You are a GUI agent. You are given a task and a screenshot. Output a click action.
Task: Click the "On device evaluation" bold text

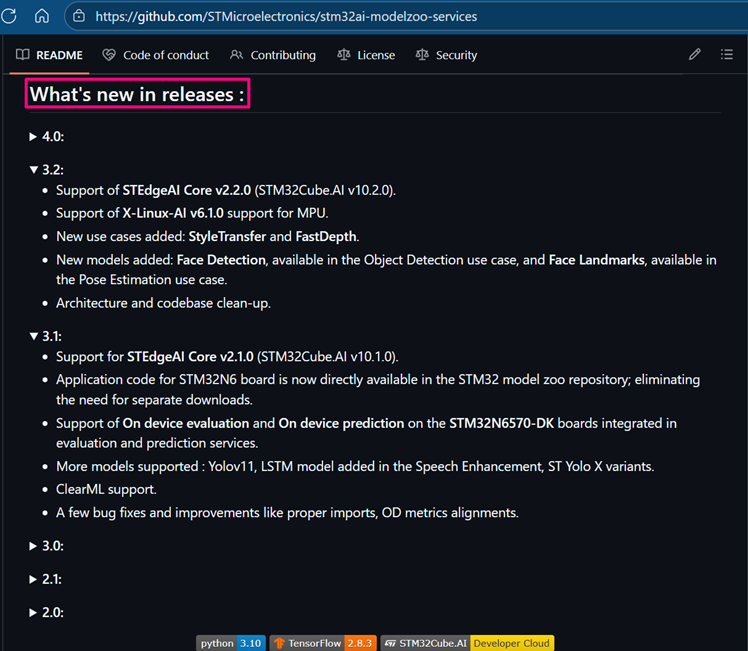(x=186, y=424)
